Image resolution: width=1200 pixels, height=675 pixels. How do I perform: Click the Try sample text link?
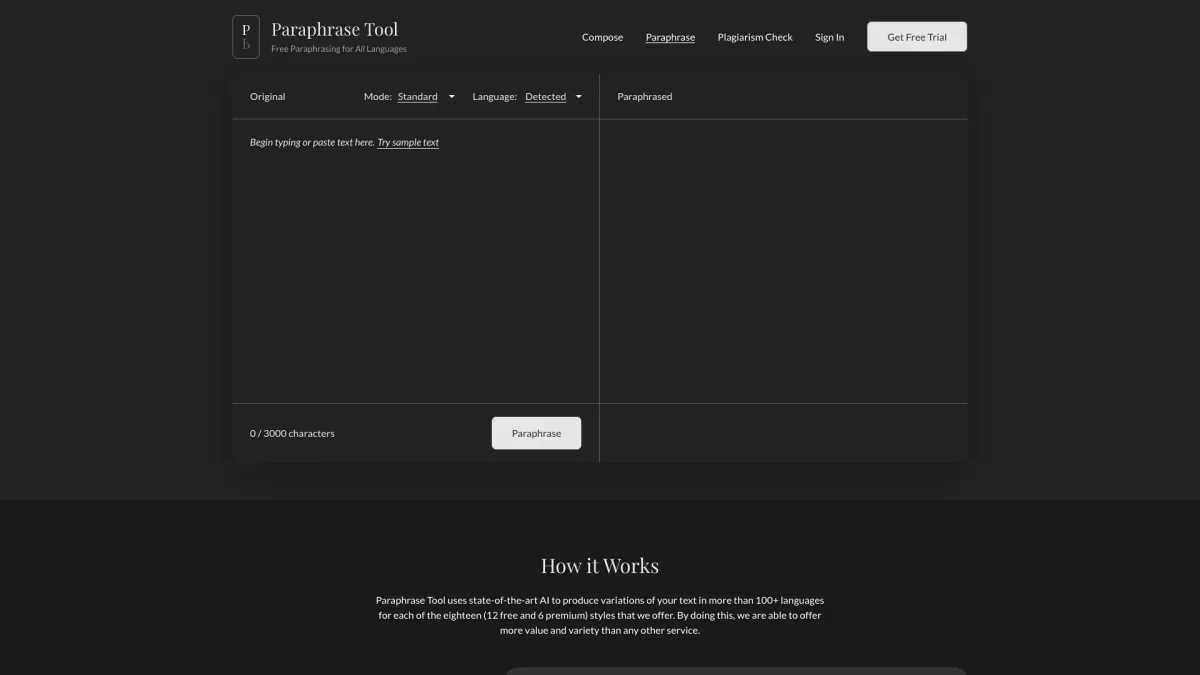tap(408, 143)
